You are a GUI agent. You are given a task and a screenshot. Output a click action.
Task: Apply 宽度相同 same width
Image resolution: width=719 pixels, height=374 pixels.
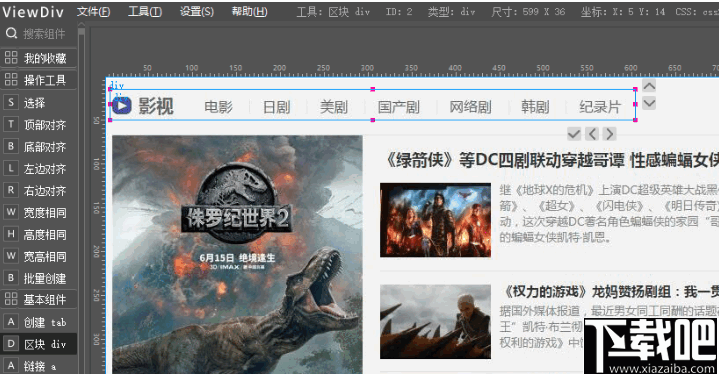coord(39,213)
